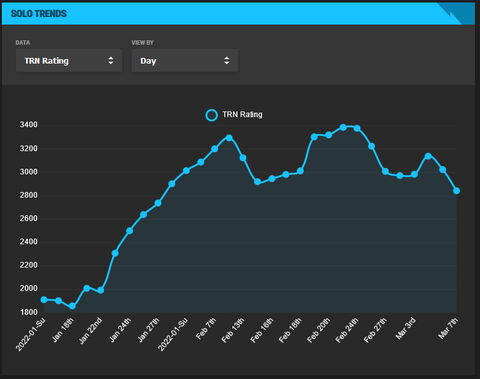This screenshot has width=480, height=379.
Task: Select the highest data point near 3400
Action: pos(343,127)
